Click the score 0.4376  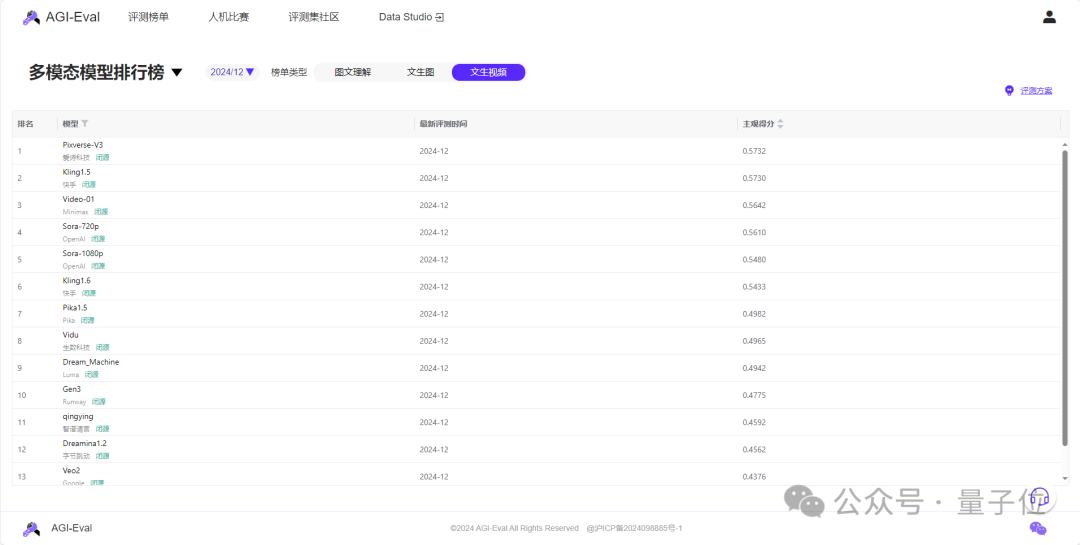pos(754,477)
